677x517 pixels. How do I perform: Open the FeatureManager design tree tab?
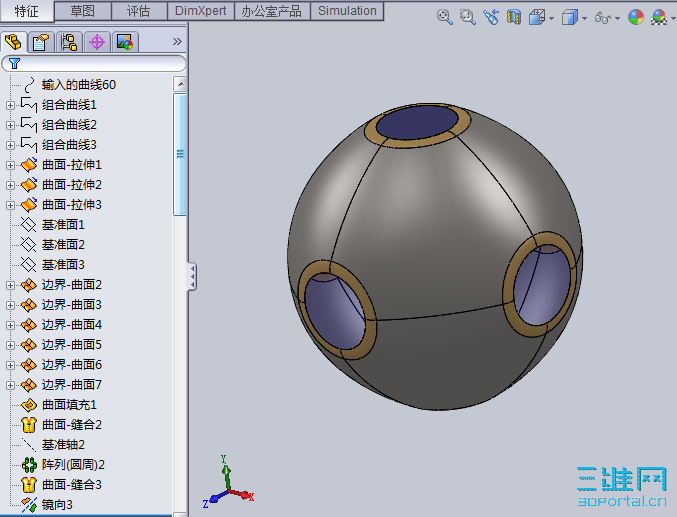pos(13,42)
